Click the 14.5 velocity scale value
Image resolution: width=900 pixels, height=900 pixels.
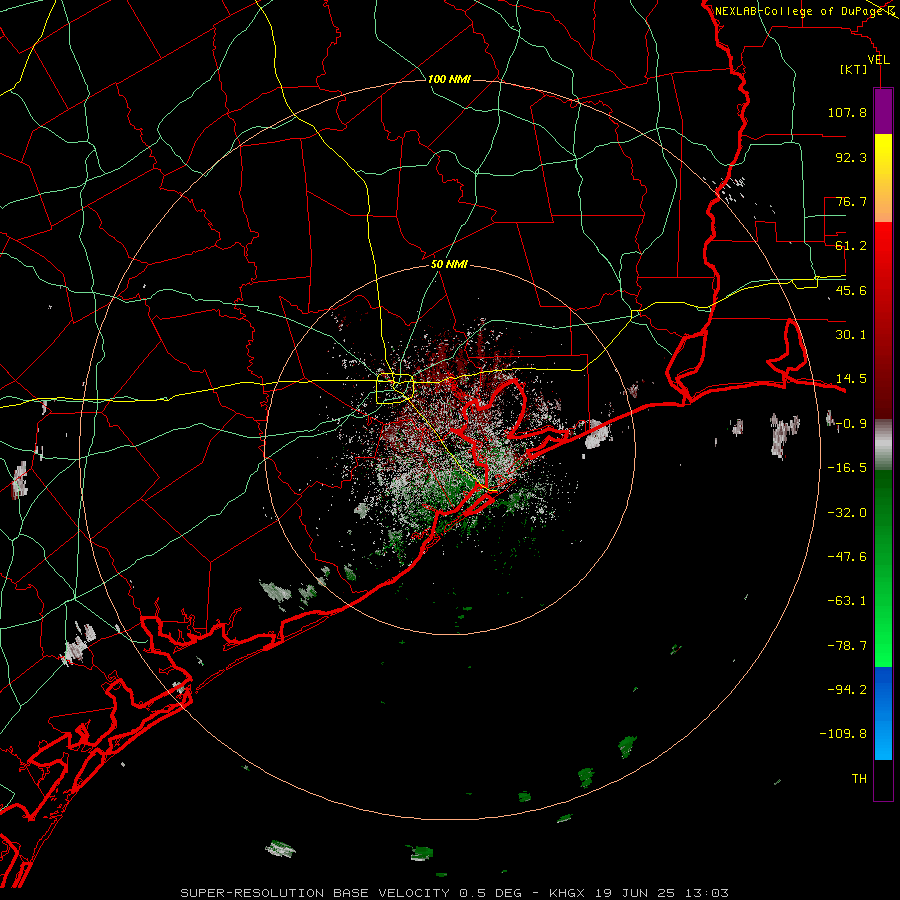pos(851,379)
